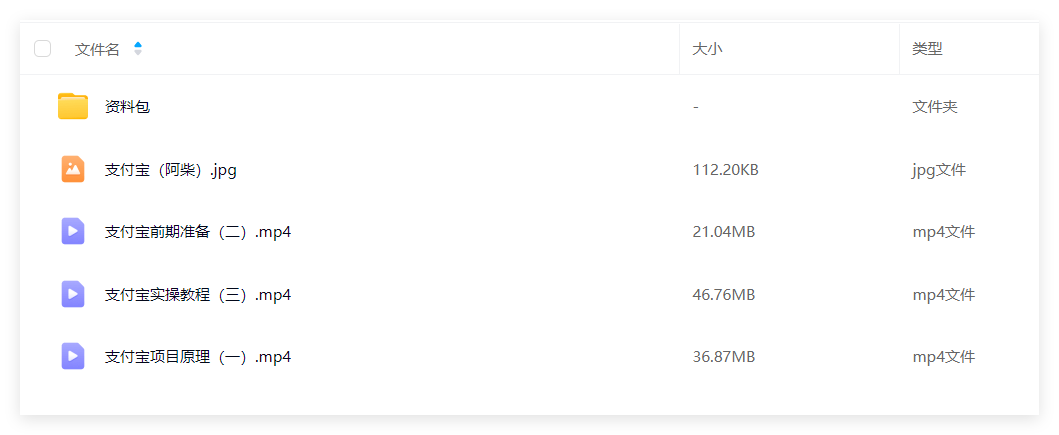
Task: Open 支付宝项目原理（一）.mp4 file name
Action: 198,357
